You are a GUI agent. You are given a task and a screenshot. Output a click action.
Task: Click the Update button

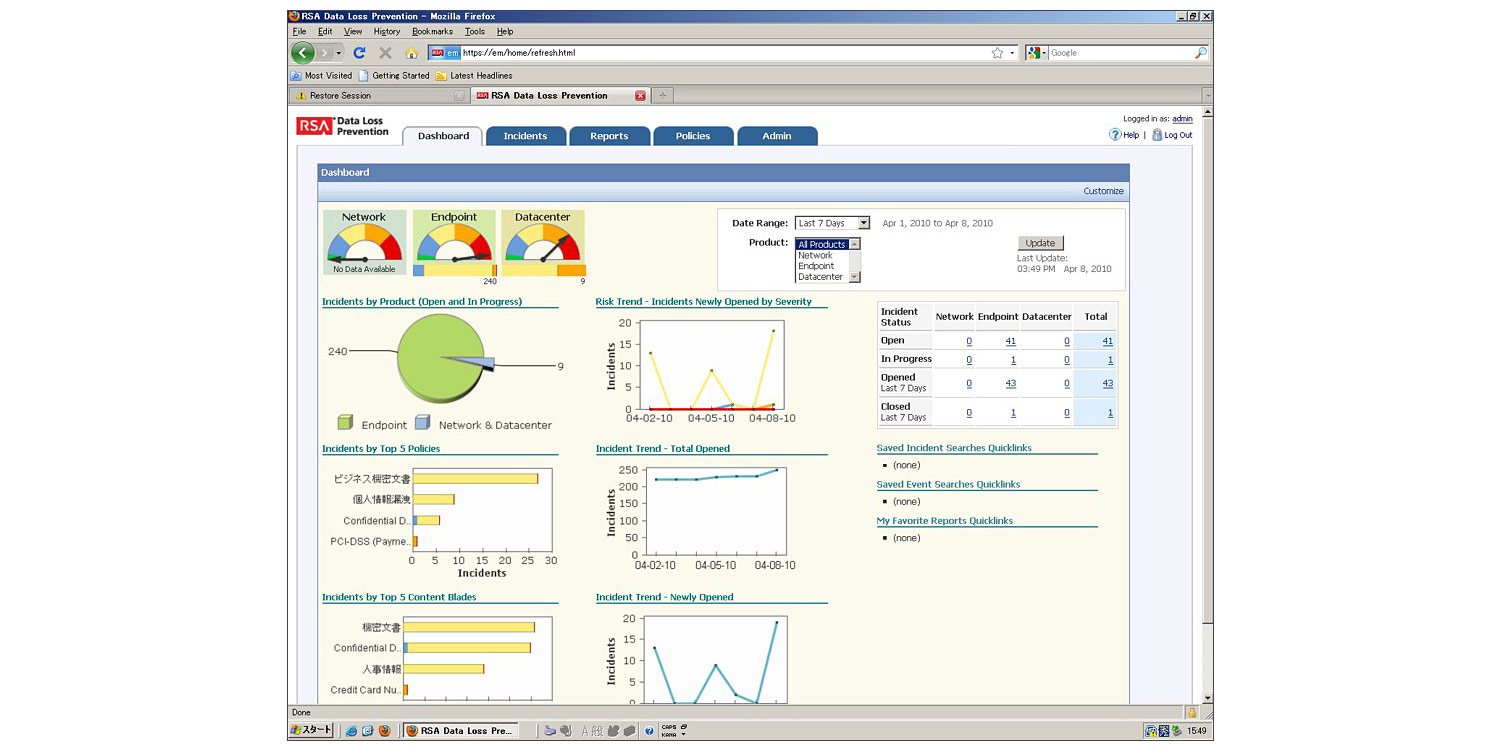pyautogui.click(x=1040, y=243)
